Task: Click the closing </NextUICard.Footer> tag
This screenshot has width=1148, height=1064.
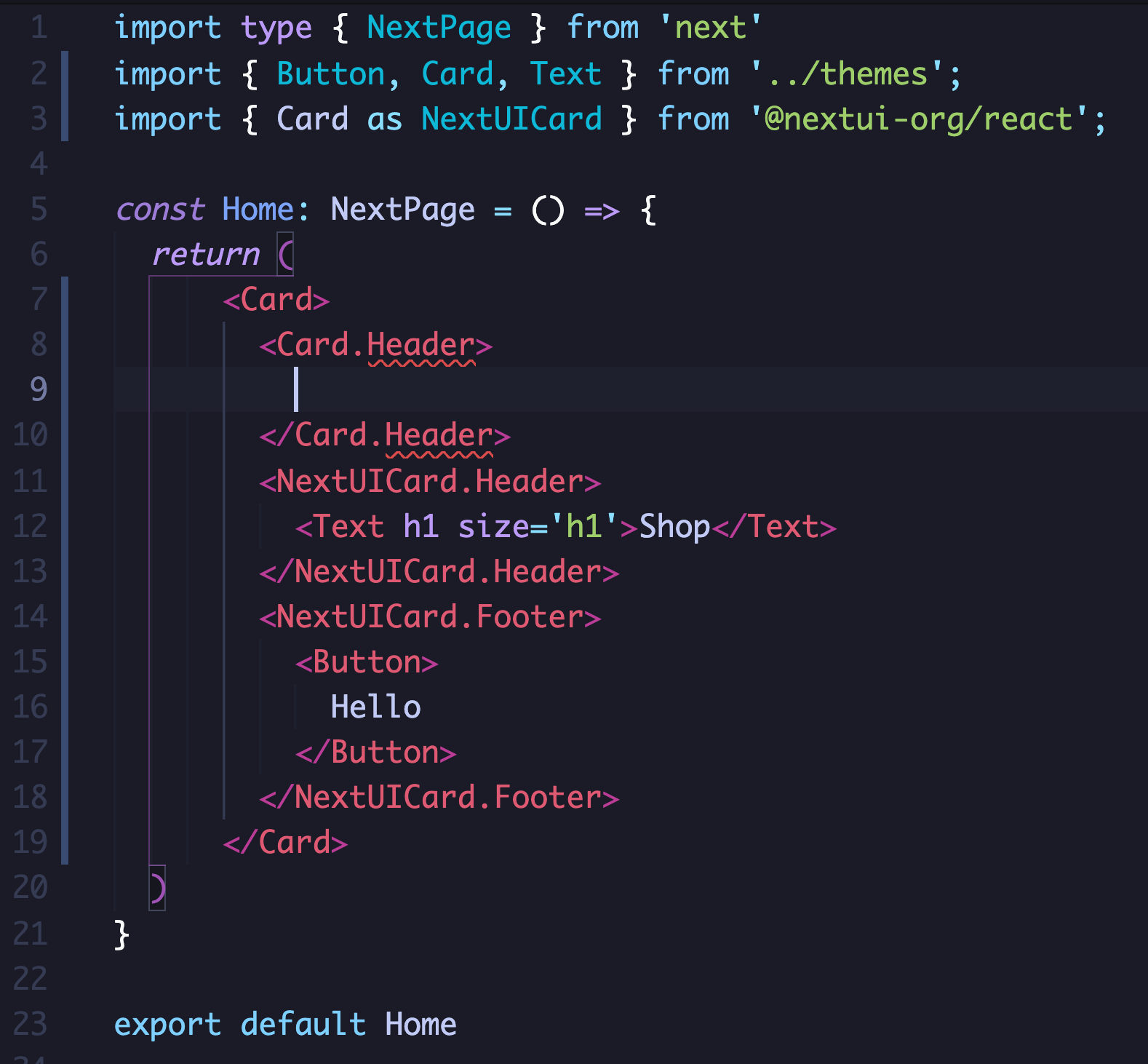Action: click(x=439, y=798)
